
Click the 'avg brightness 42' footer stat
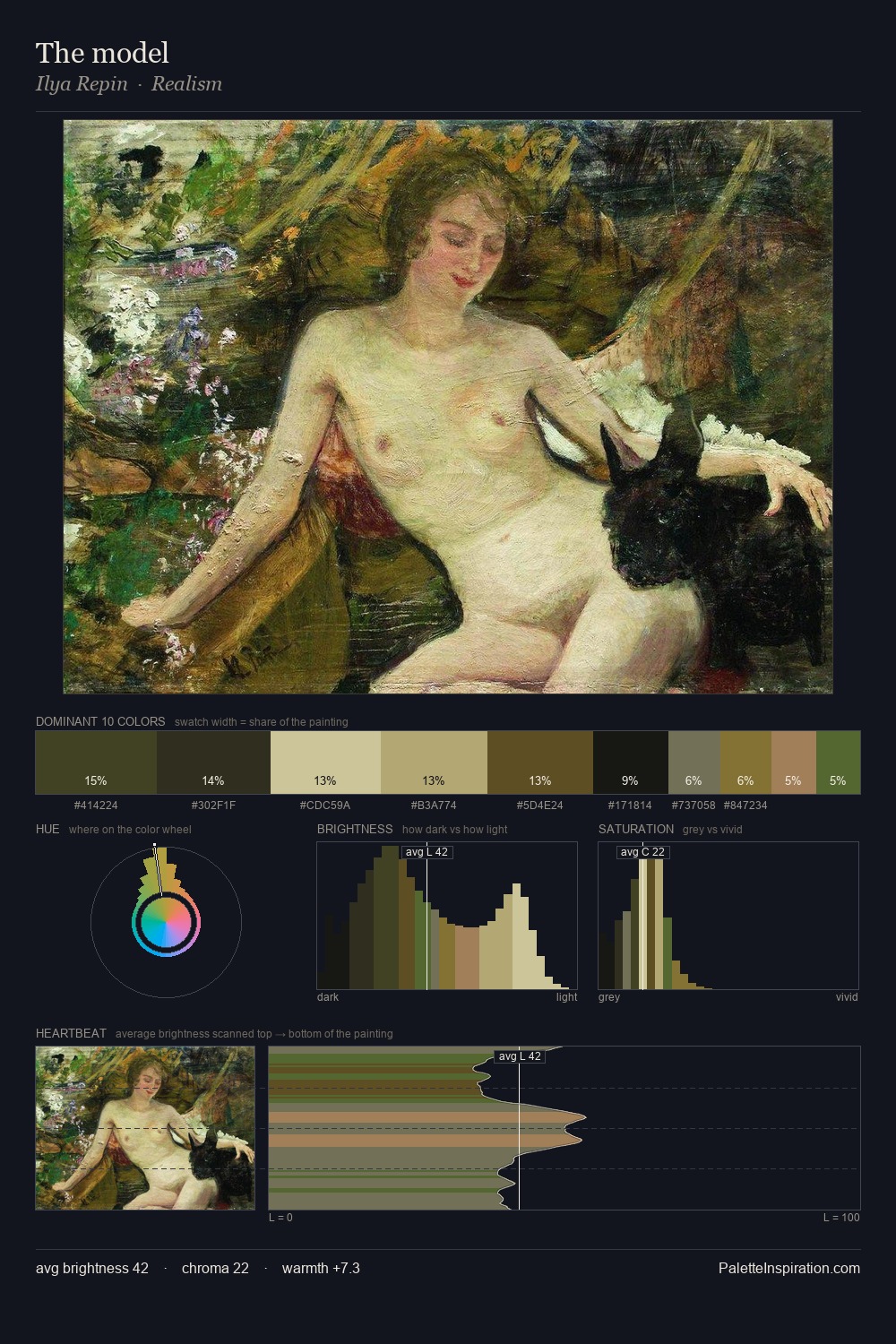pyautogui.click(x=92, y=1268)
